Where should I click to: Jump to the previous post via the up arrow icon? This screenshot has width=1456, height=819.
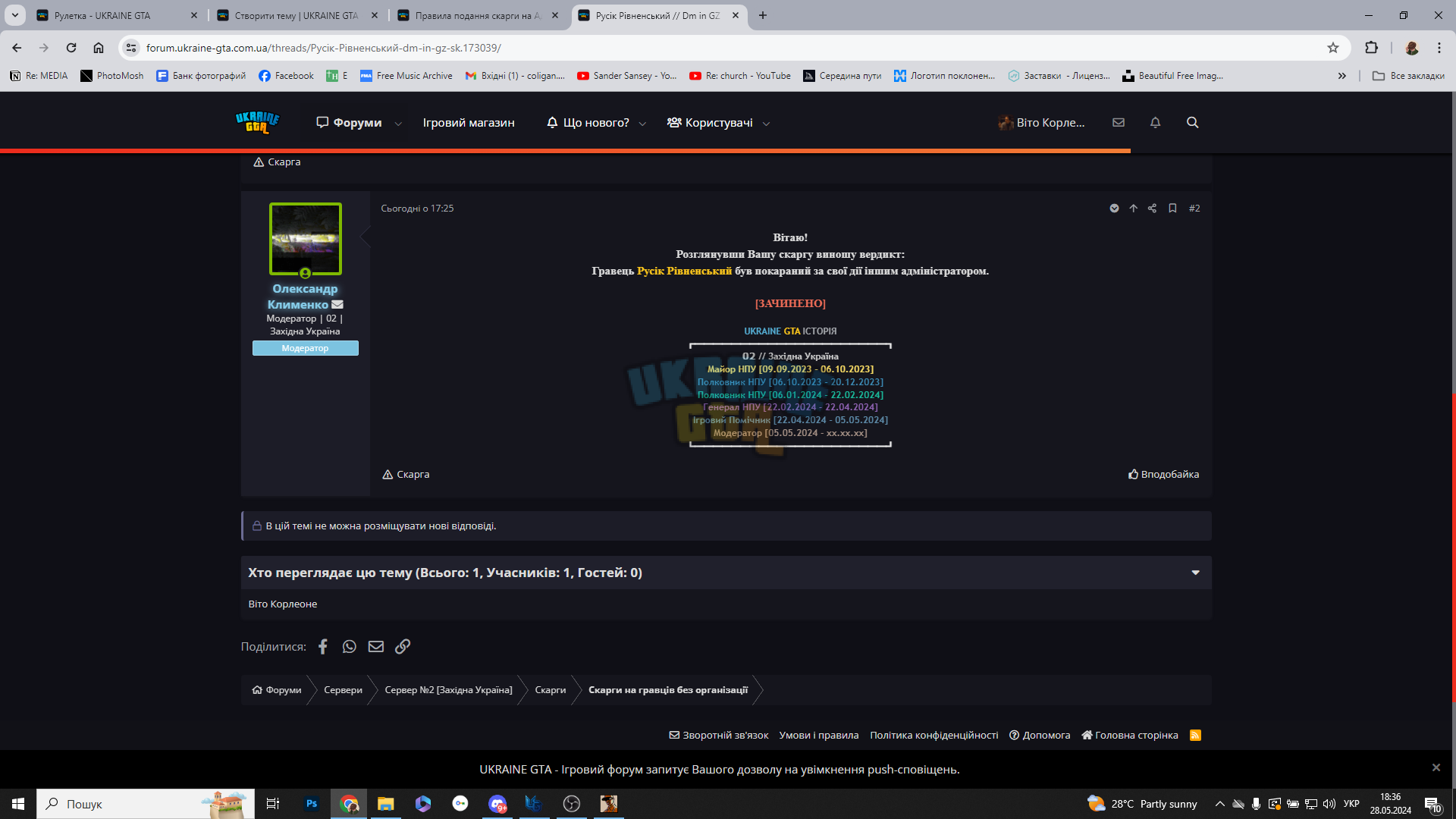[x=1134, y=209]
